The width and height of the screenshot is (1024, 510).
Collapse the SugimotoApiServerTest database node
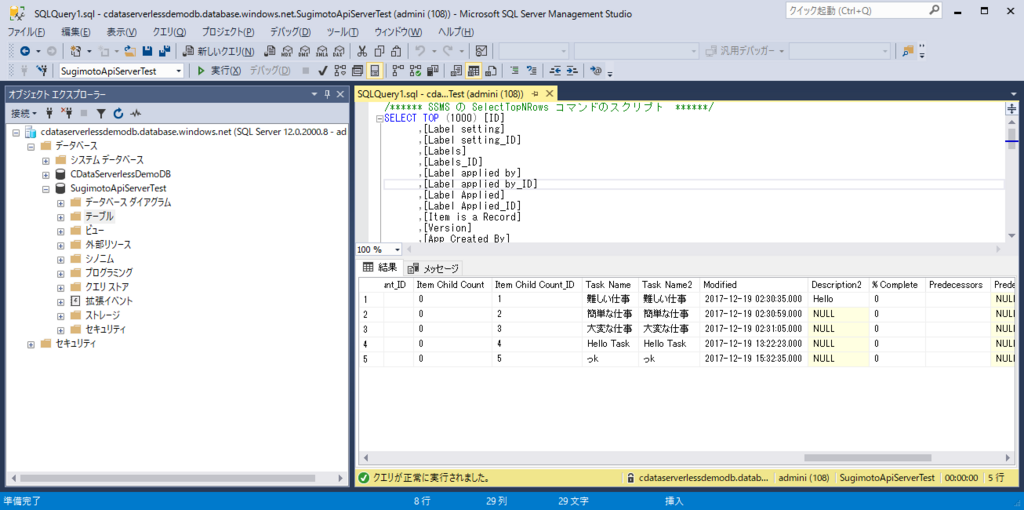point(46,188)
